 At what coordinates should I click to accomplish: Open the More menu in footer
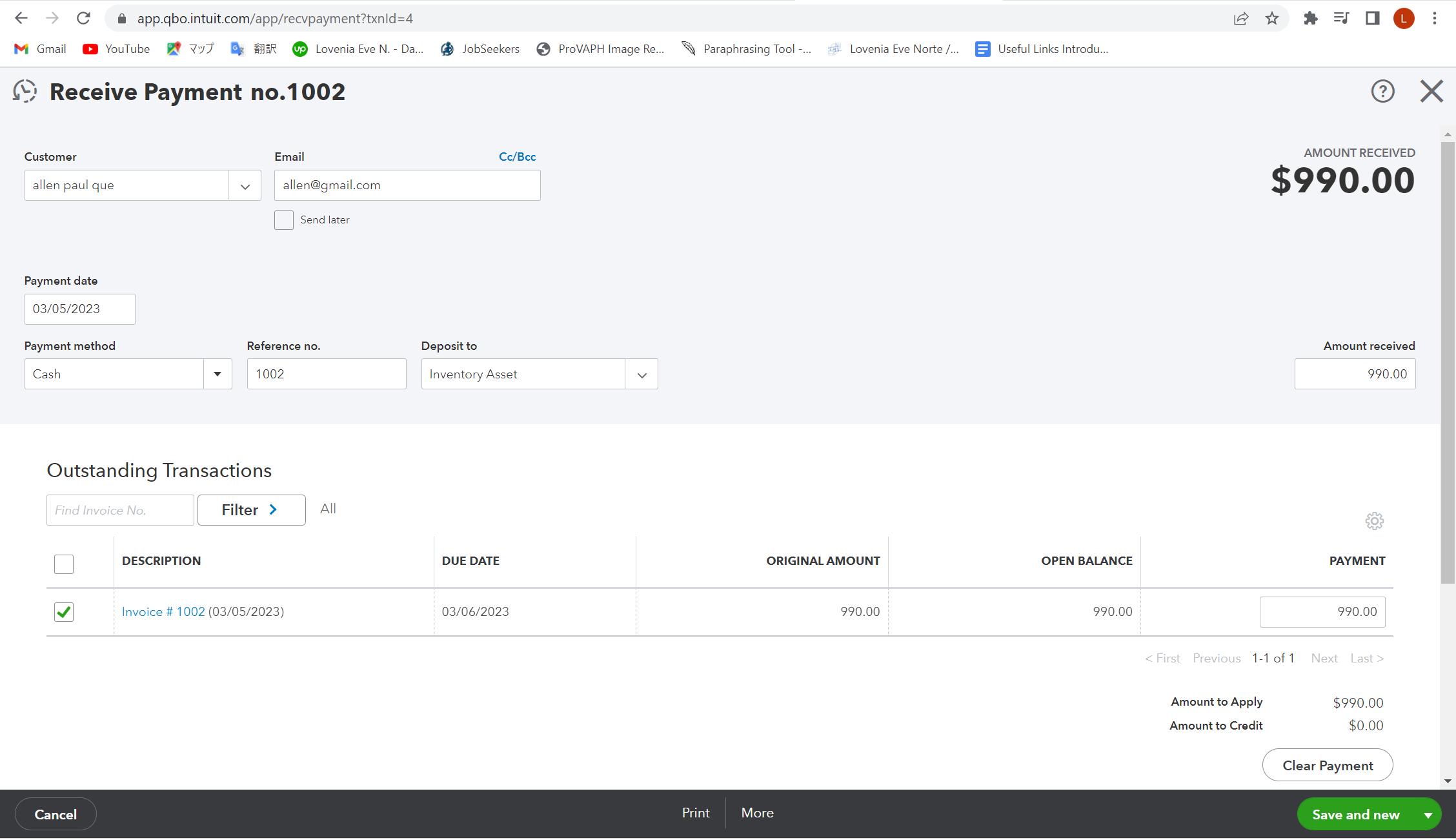[757, 813]
